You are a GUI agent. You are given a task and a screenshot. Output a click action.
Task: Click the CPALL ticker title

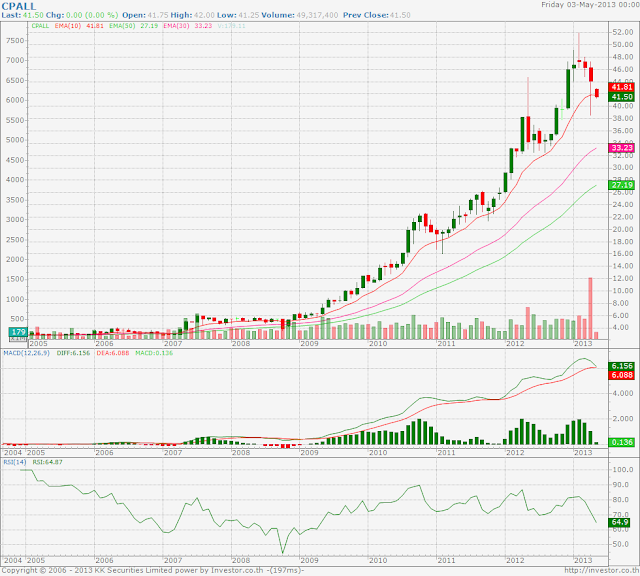tap(19, 6)
